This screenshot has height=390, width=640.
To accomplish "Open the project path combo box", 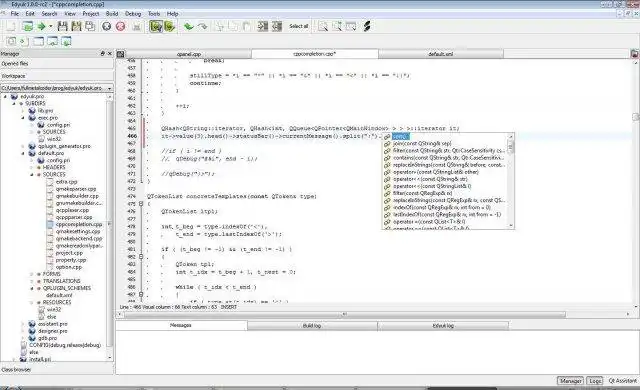I will click(x=57, y=88).
